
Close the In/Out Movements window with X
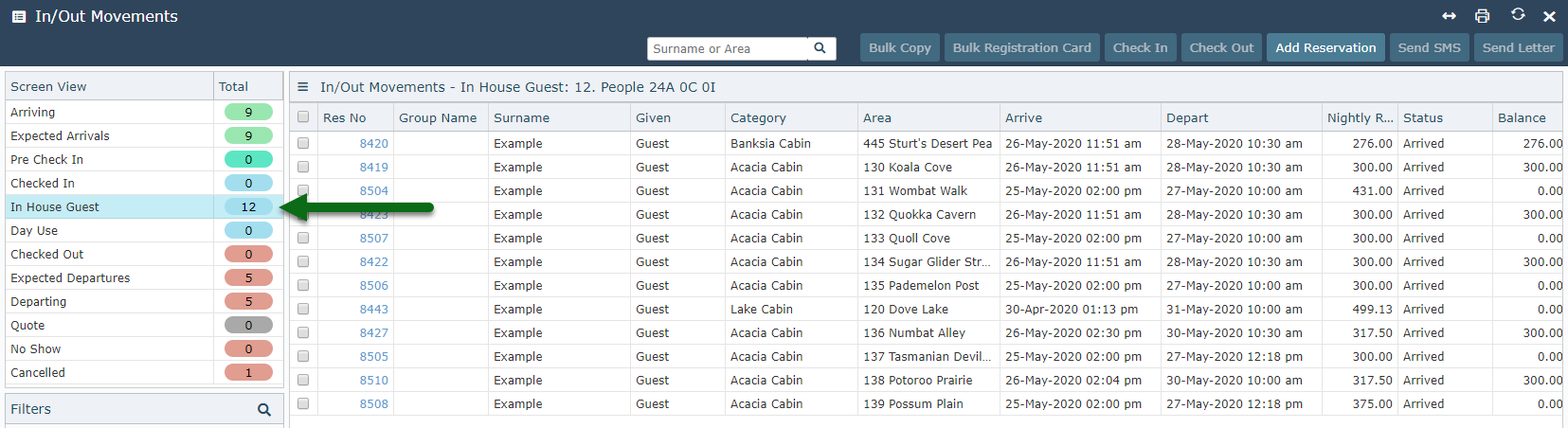pyautogui.click(x=1549, y=16)
